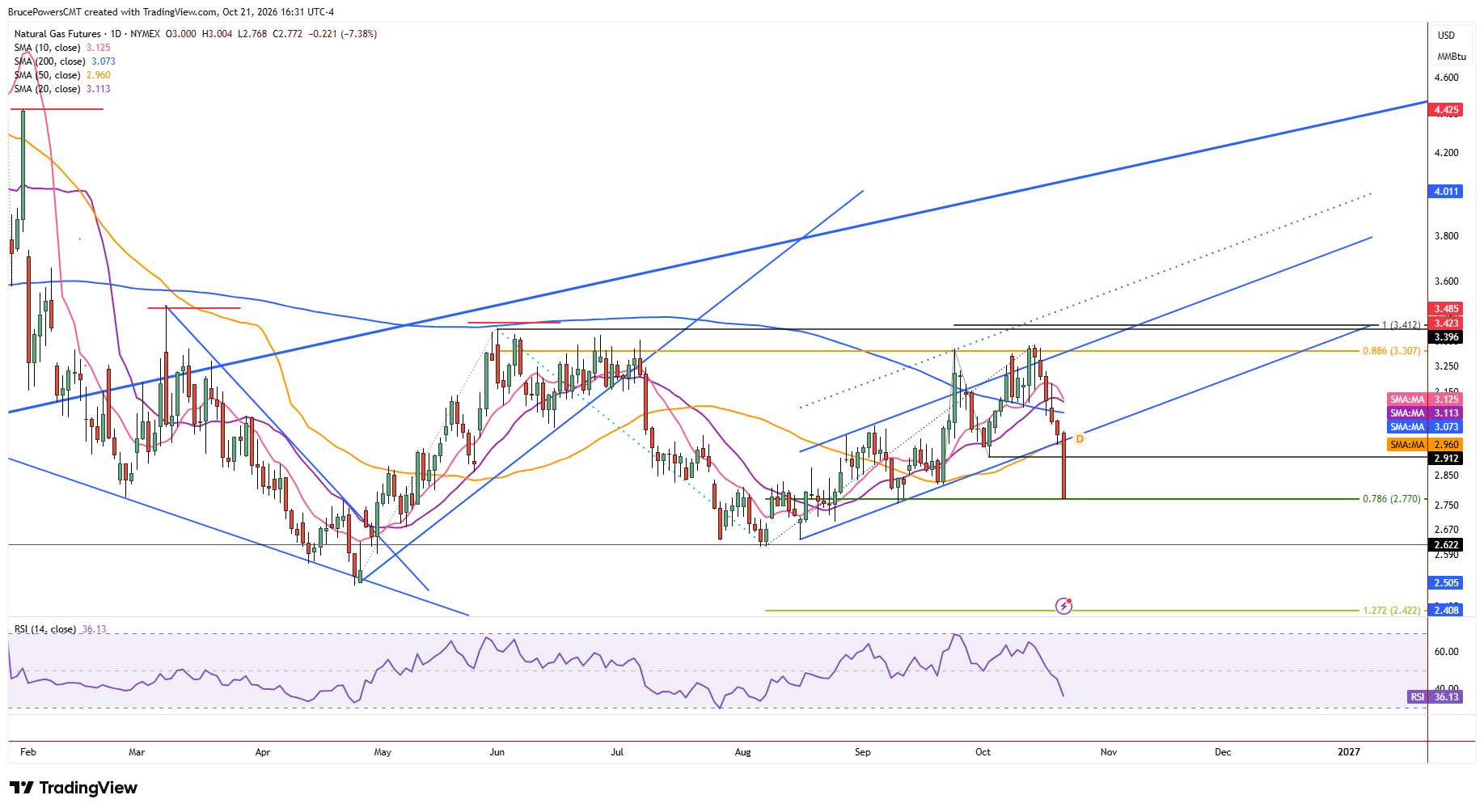
Task: Click the 1 (3.412) Fibonacci label
Action: [x=1401, y=325]
